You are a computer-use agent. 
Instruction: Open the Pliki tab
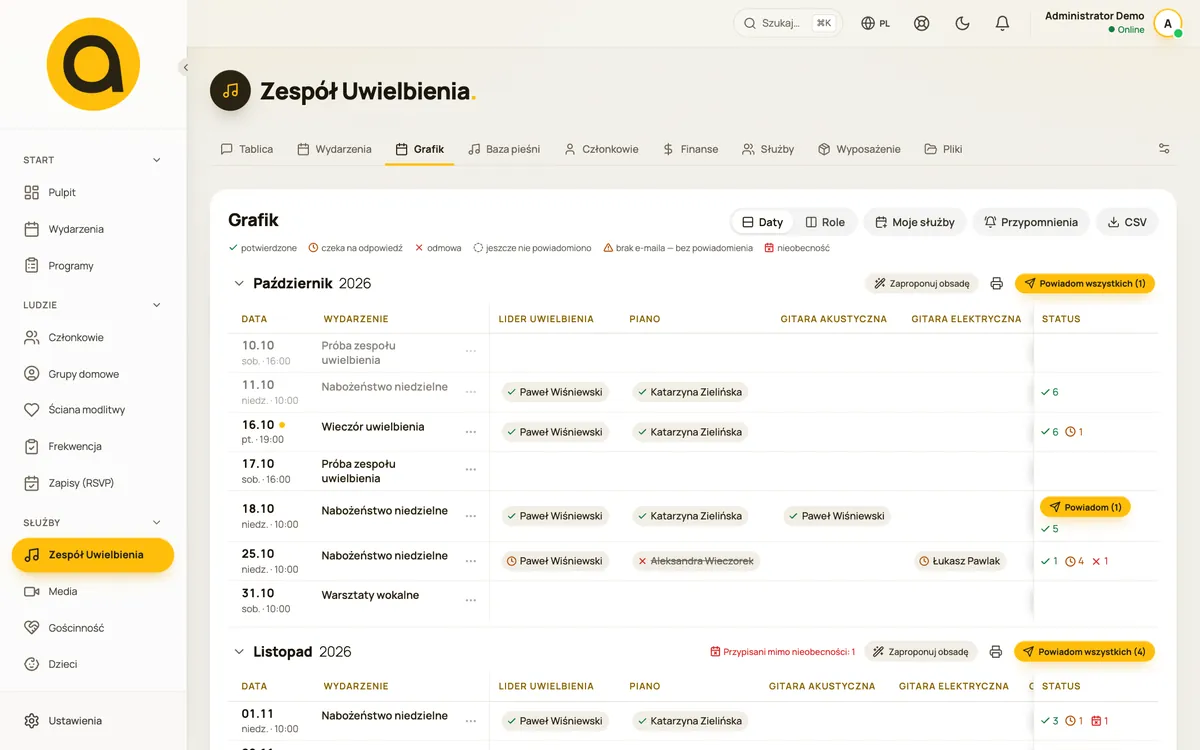point(943,149)
